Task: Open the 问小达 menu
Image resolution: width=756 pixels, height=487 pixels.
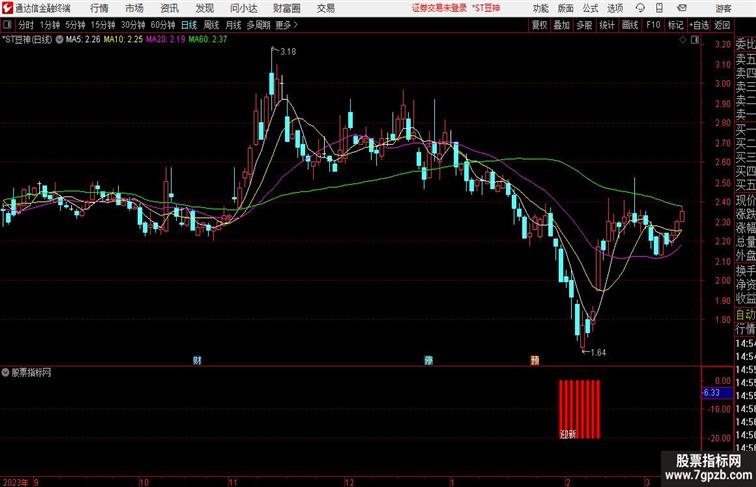Action: tap(243, 8)
